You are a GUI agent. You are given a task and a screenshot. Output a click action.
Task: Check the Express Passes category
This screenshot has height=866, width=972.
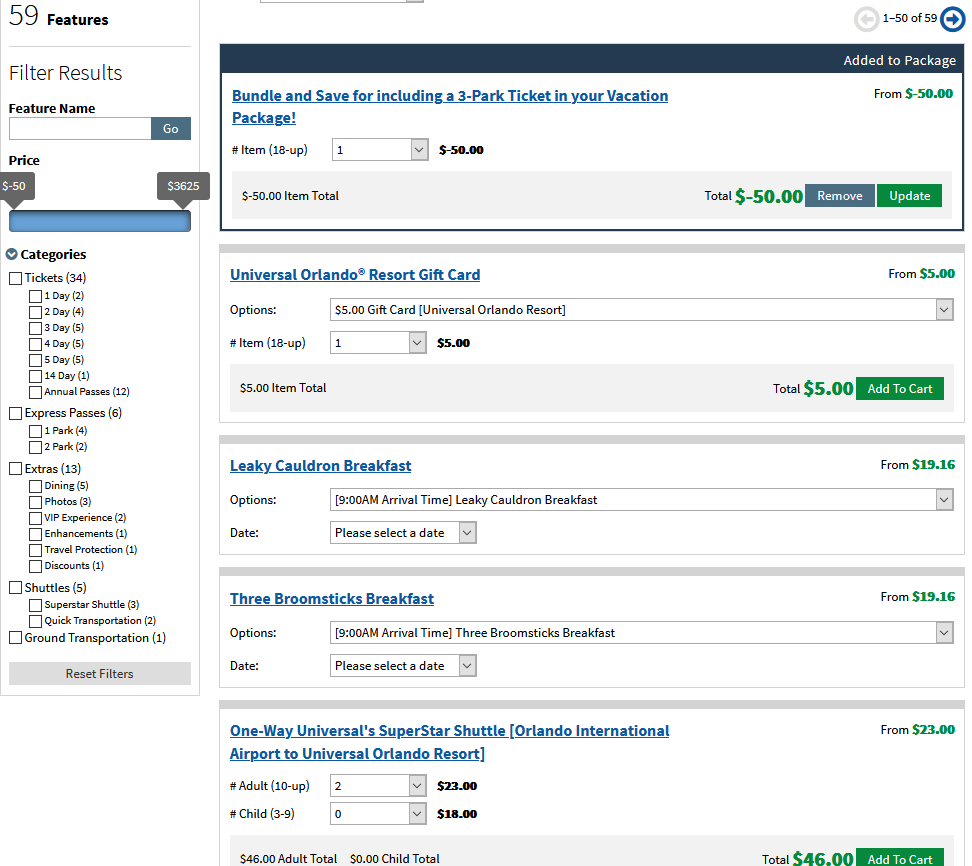[15, 413]
